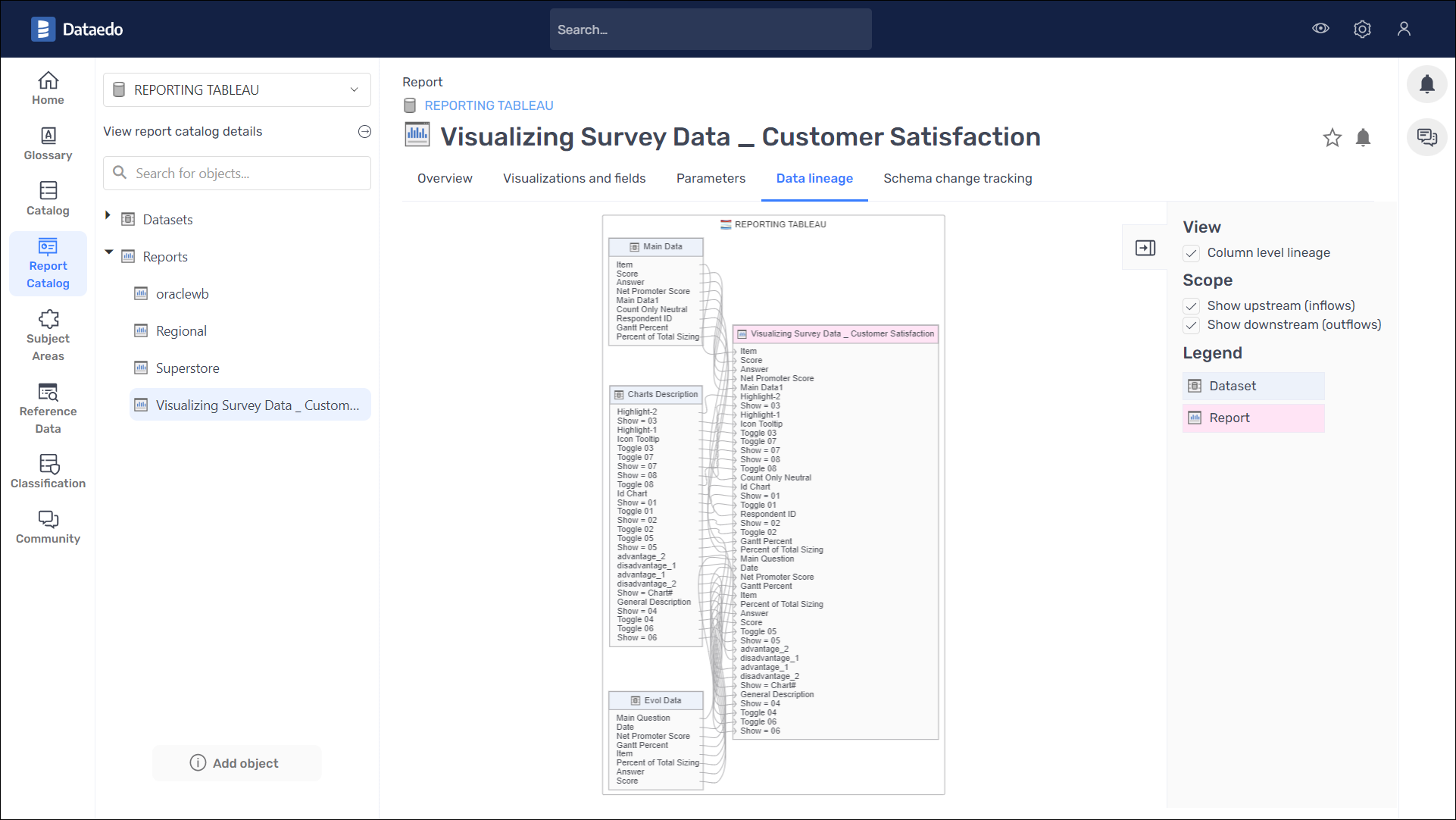The height and width of the screenshot is (820, 1456).
Task: Toggle Show downstream (outflows) checkbox
Action: coord(1192,325)
